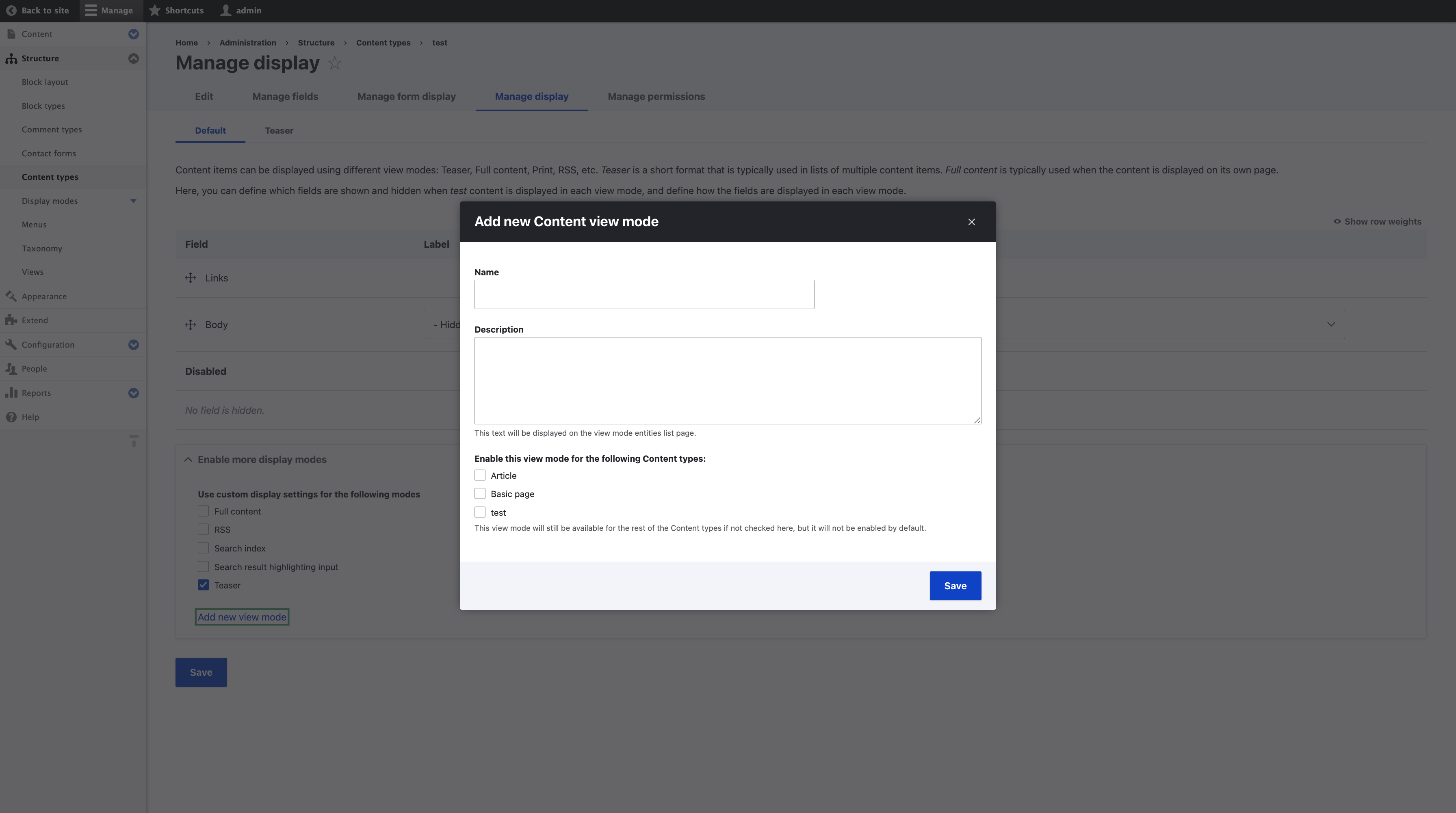This screenshot has height=813, width=1456.
Task: Click the Show row weights eye icon
Action: 1337,221
